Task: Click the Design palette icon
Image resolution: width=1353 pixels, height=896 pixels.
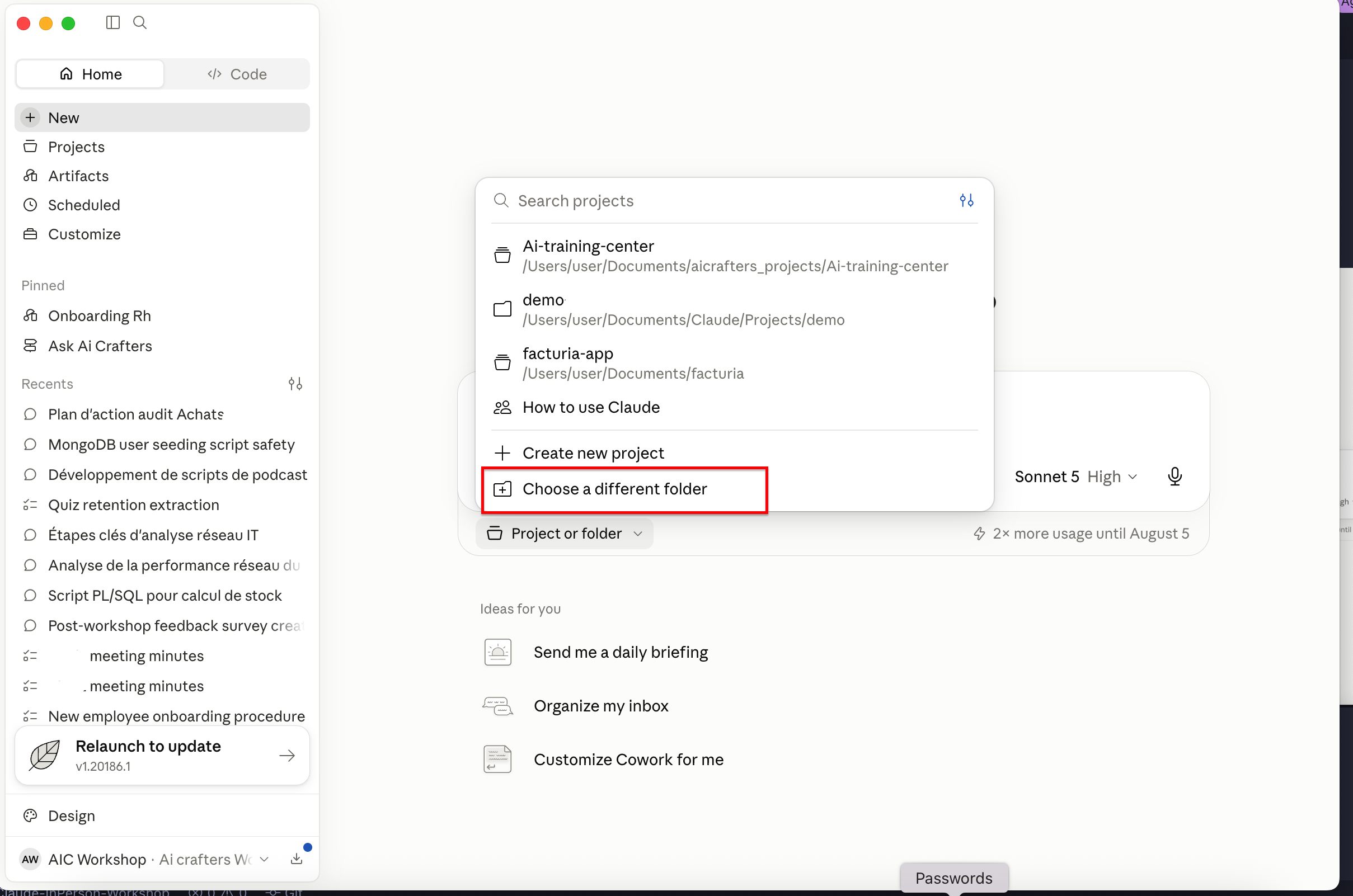Action: [x=30, y=816]
